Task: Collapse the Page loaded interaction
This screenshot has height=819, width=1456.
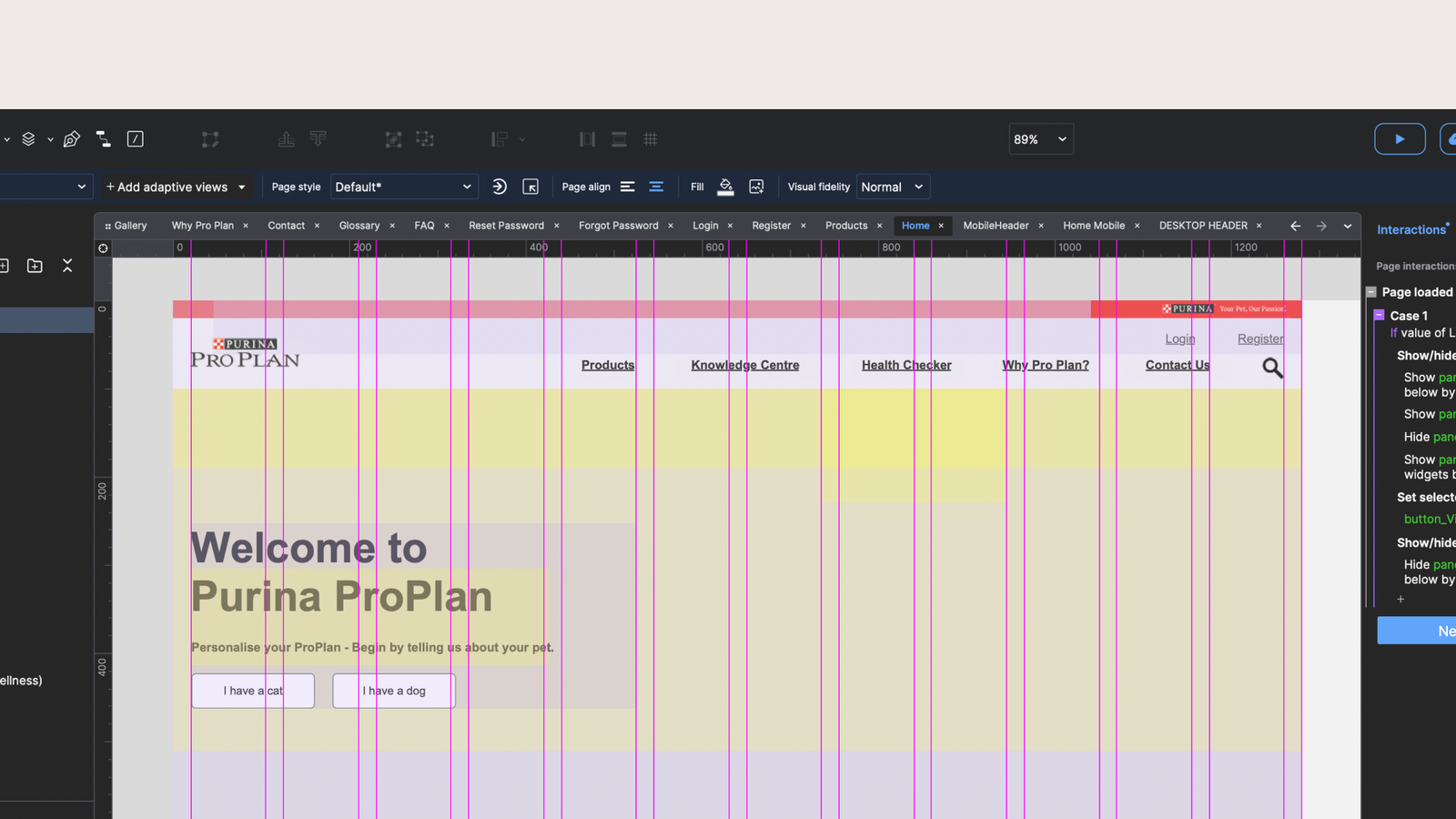Action: [x=1371, y=292]
